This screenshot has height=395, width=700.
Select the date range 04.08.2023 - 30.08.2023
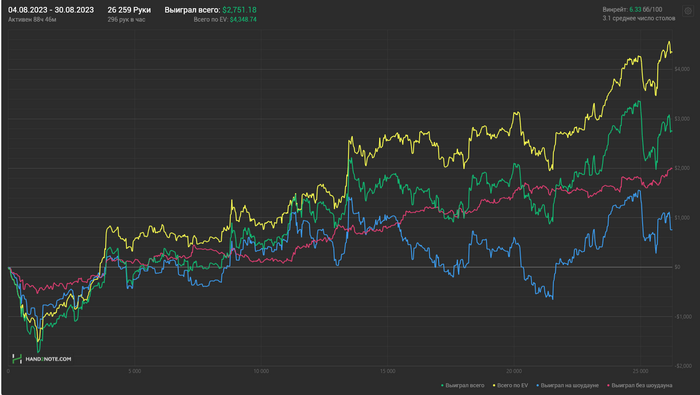(x=51, y=10)
